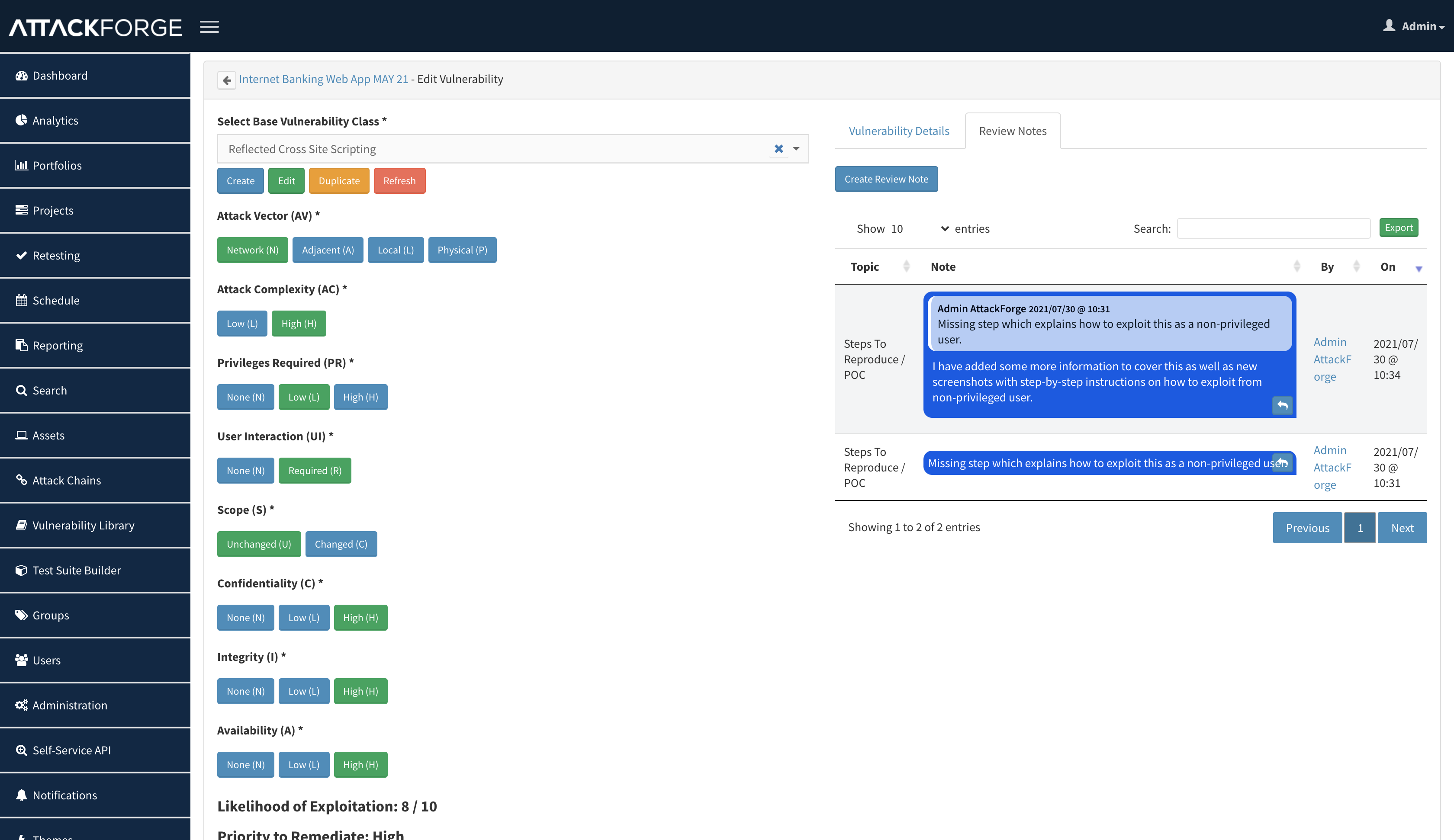
Task: Open the Retesting sidebar item
Action: (95, 255)
